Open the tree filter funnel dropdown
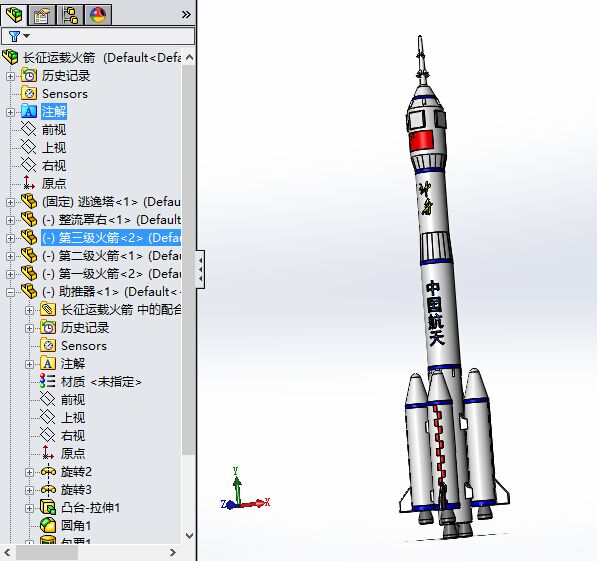This screenshot has width=597, height=561. [x=18, y=36]
